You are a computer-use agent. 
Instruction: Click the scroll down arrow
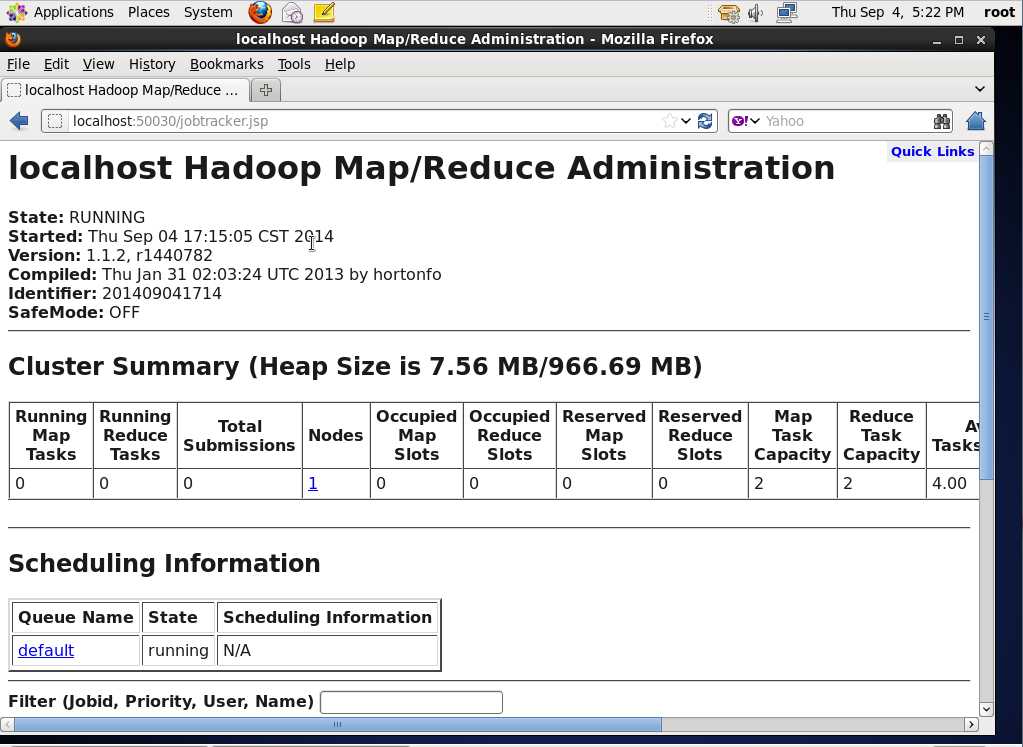point(986,709)
